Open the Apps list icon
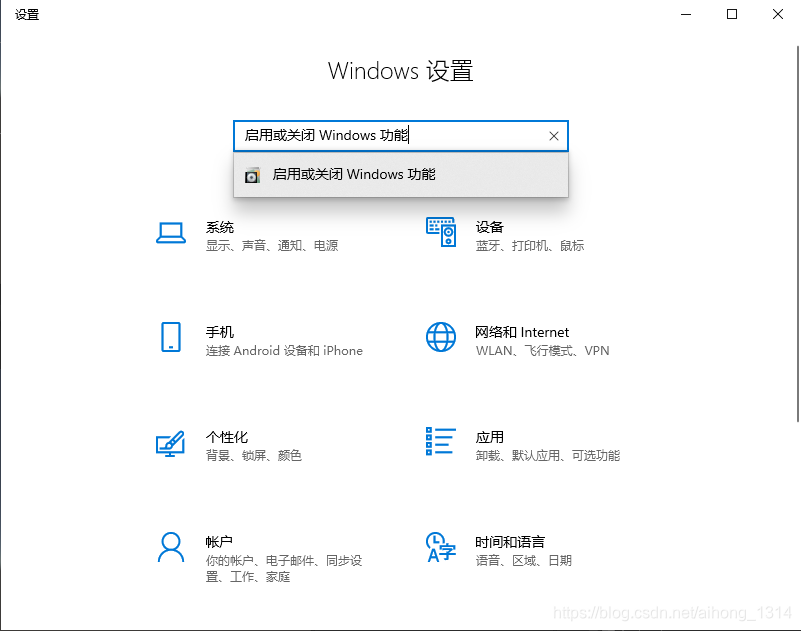 (441, 441)
